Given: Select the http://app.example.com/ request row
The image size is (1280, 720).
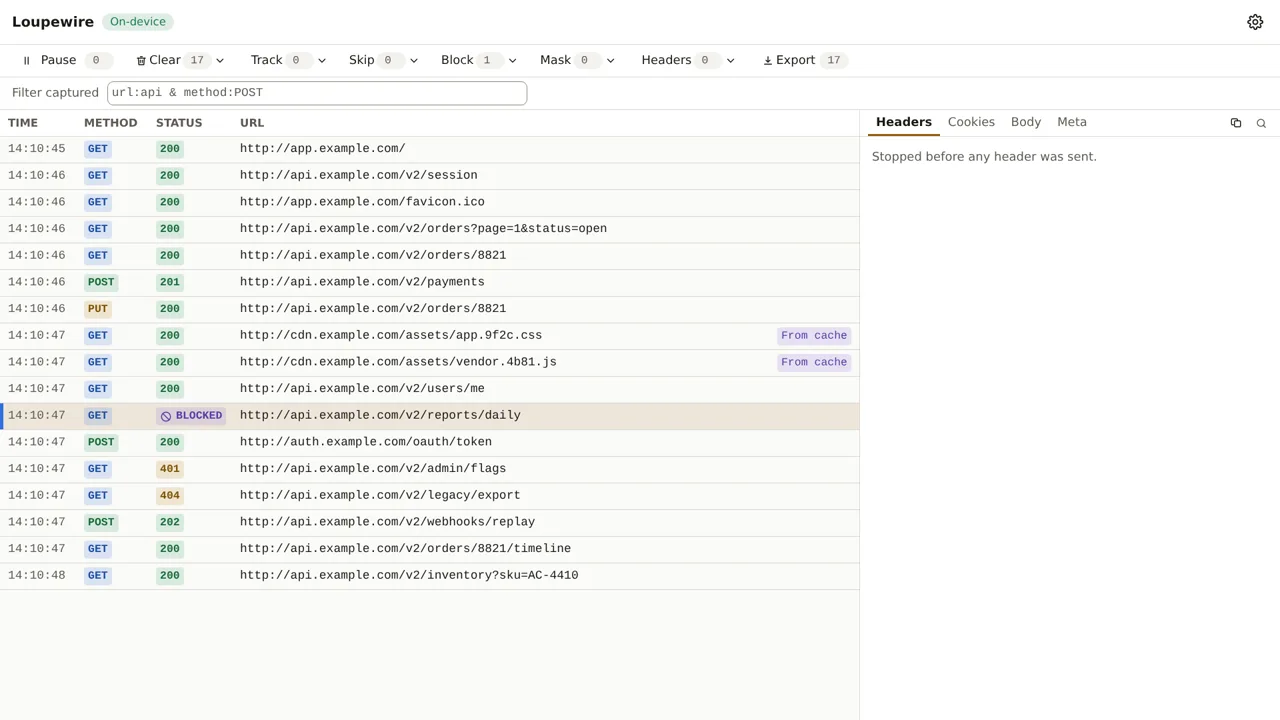Looking at the screenshot, I should pos(430,149).
